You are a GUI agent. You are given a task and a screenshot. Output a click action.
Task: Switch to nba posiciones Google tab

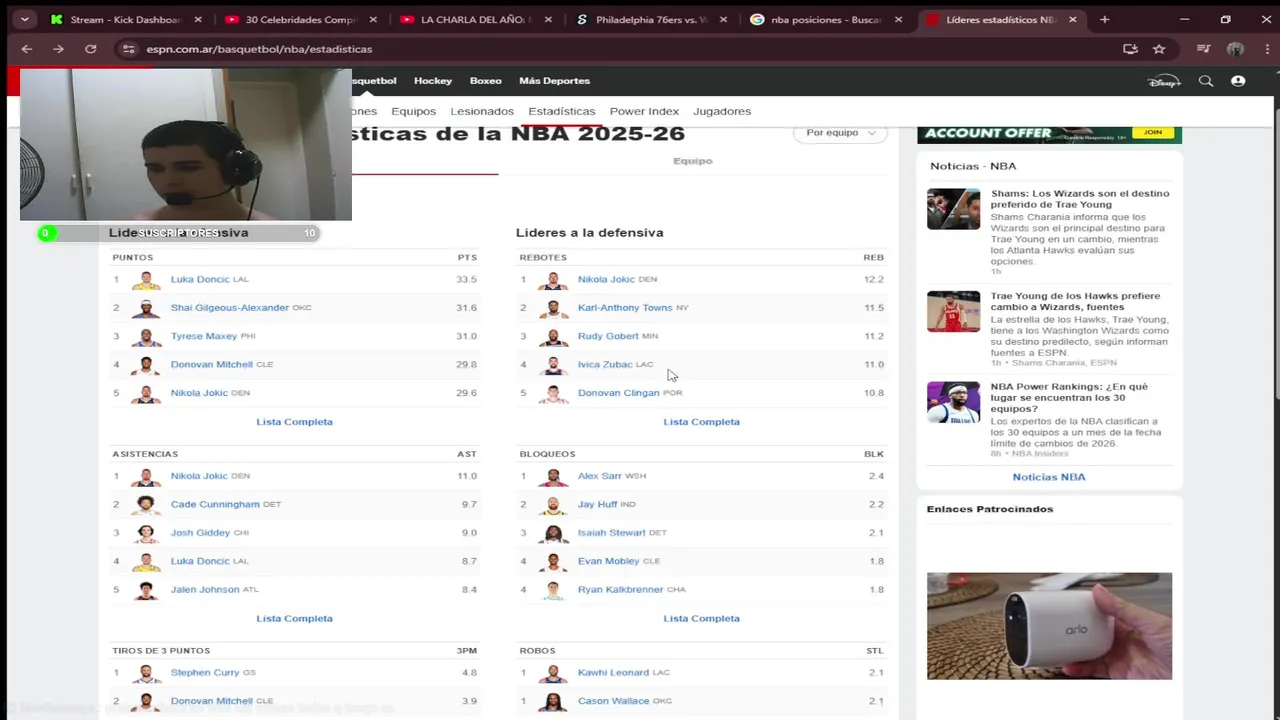[826, 19]
